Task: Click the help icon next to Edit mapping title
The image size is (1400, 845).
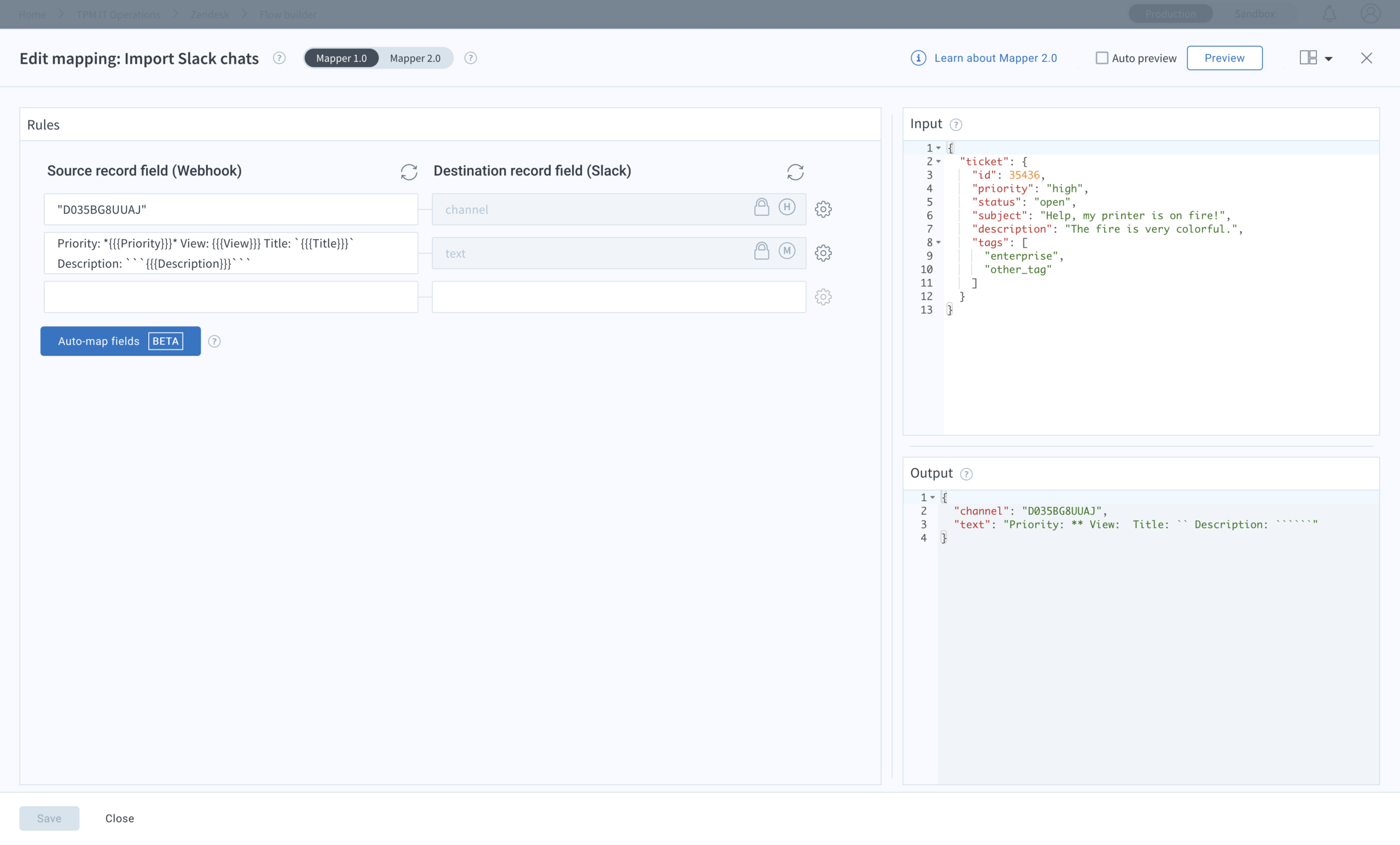Action: tap(279, 58)
